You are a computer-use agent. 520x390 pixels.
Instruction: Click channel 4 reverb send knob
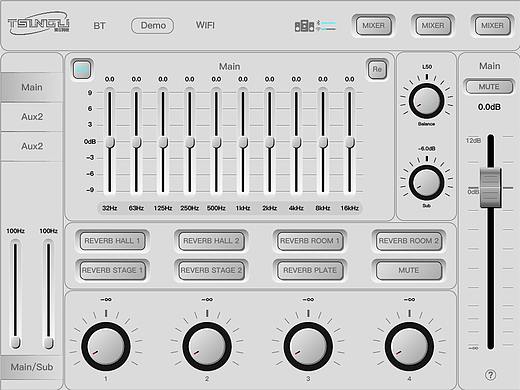(409, 347)
